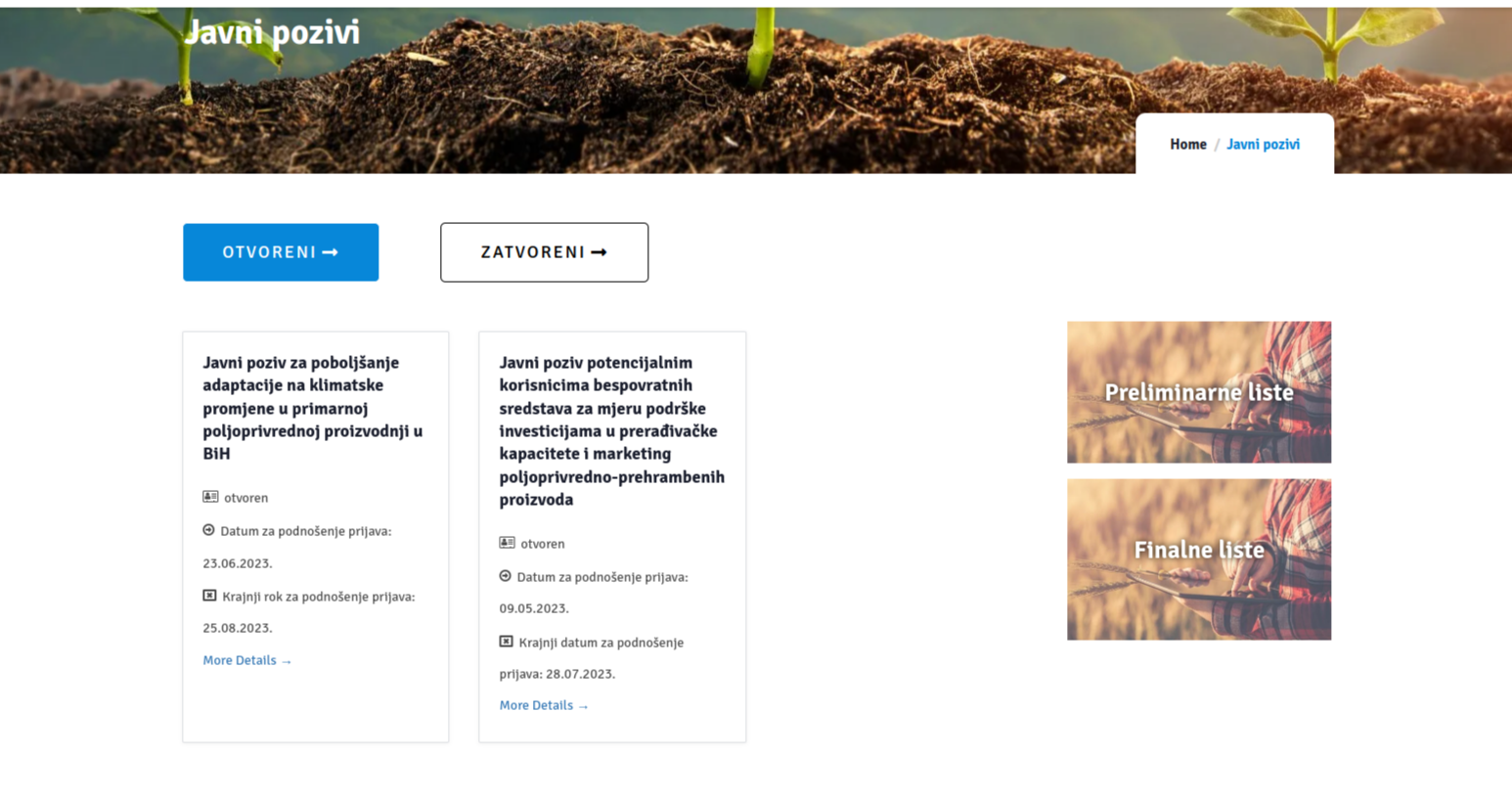Click the status card icon in second card
This screenshot has width=1512, height=801.
point(507,543)
